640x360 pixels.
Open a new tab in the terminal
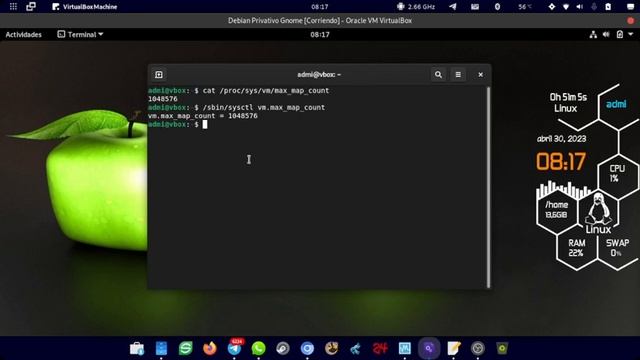pyautogui.click(x=159, y=75)
